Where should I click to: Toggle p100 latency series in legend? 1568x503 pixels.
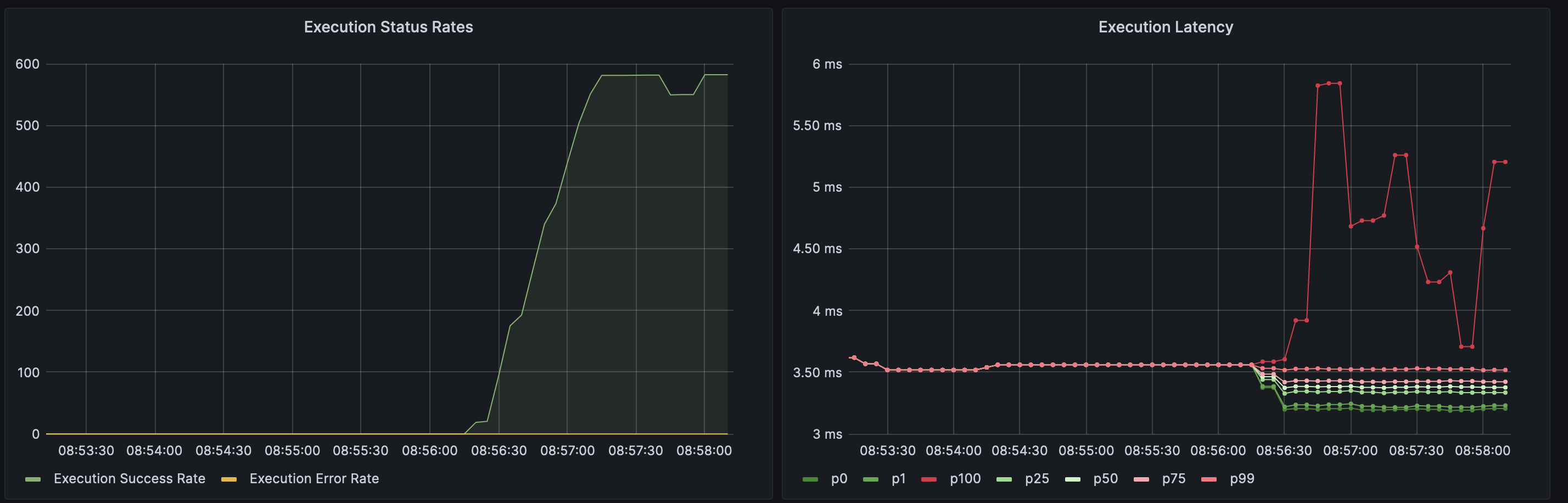click(x=965, y=479)
